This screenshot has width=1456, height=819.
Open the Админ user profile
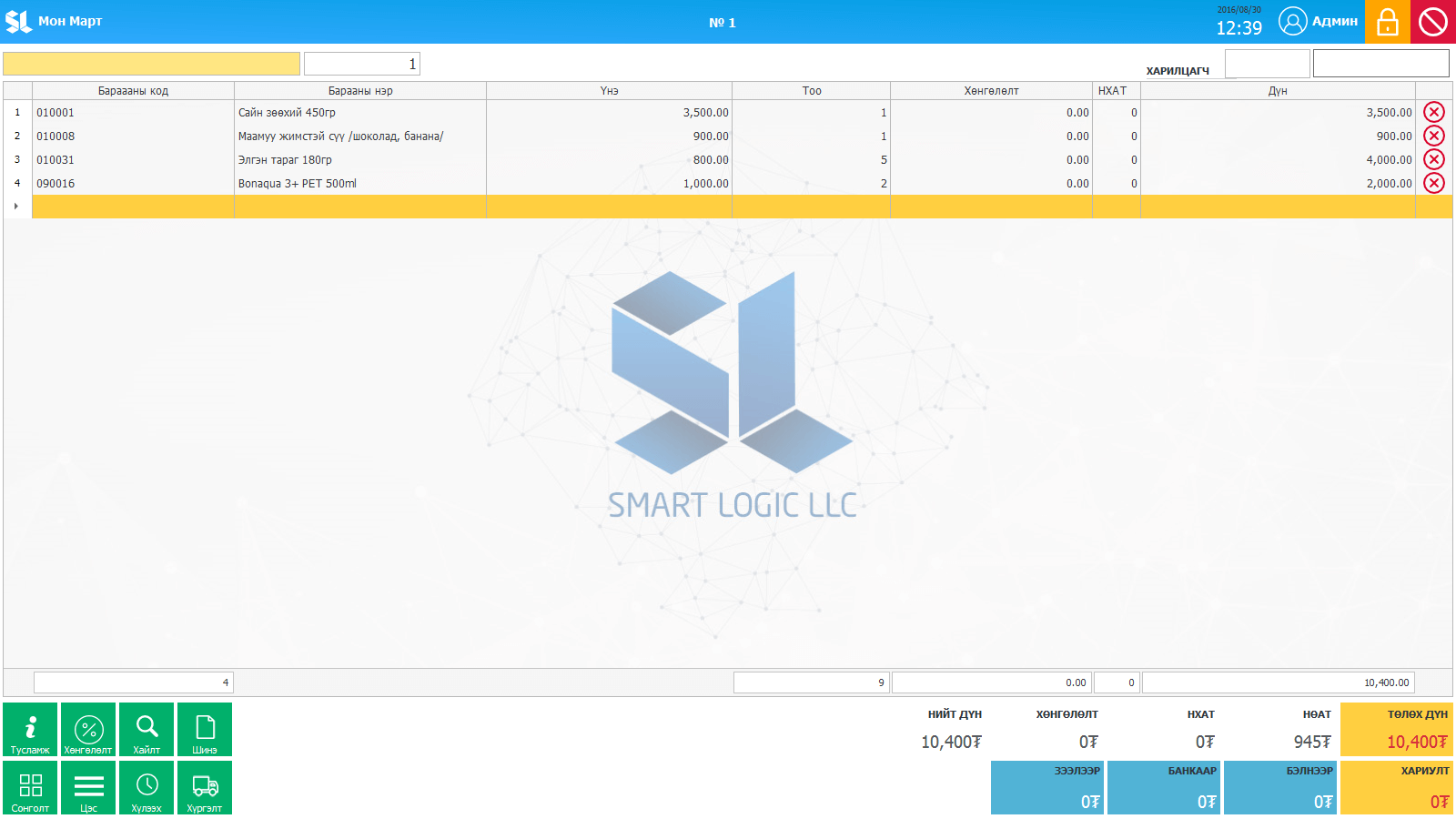1318,21
